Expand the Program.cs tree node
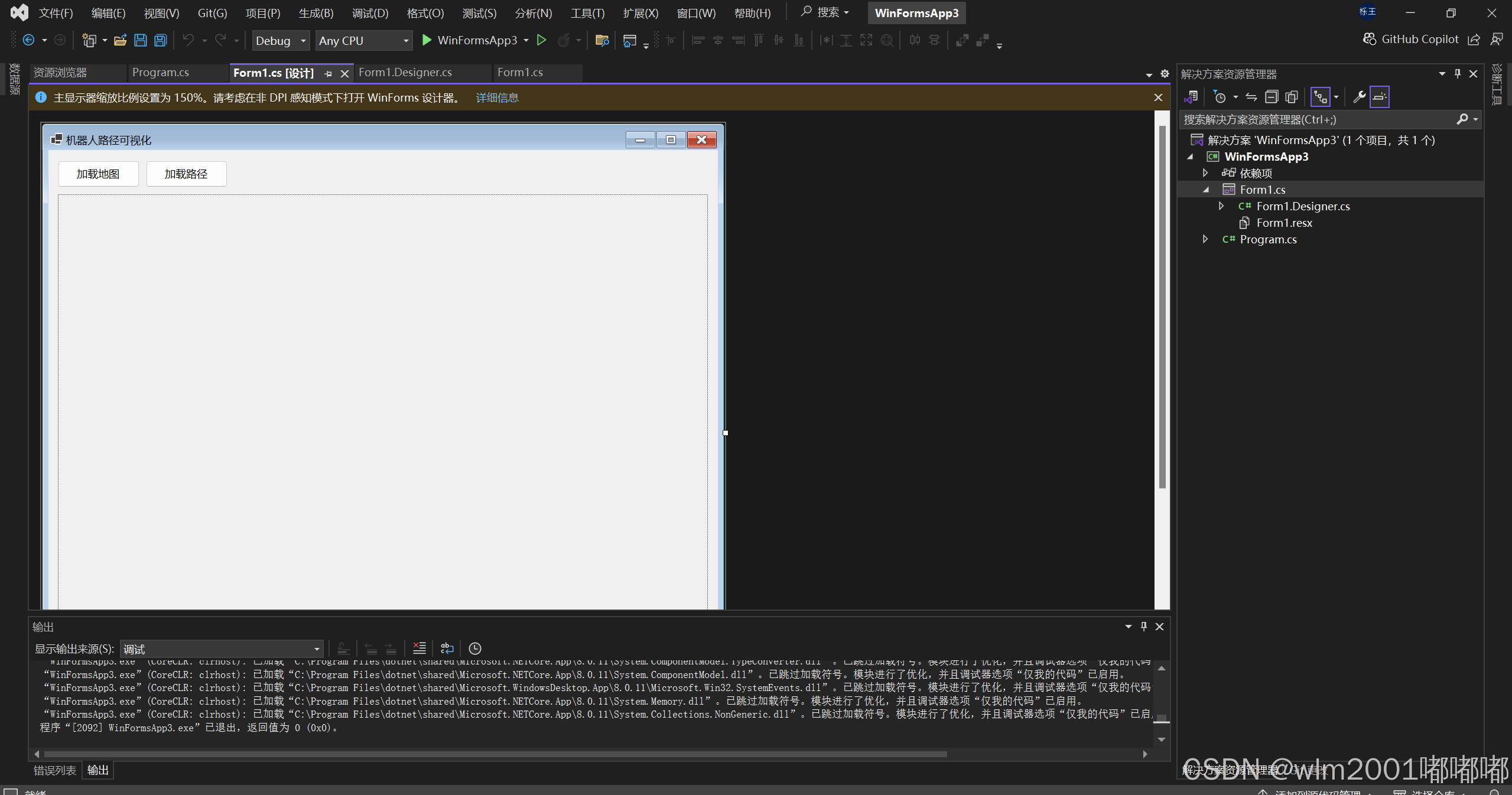 coord(1205,239)
